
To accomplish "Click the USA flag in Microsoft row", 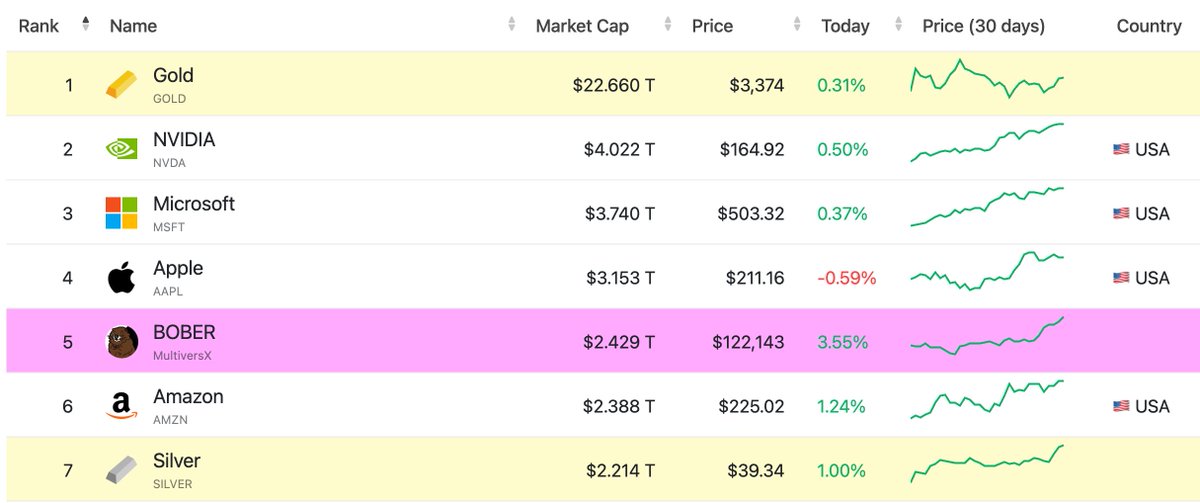I will point(1121,214).
